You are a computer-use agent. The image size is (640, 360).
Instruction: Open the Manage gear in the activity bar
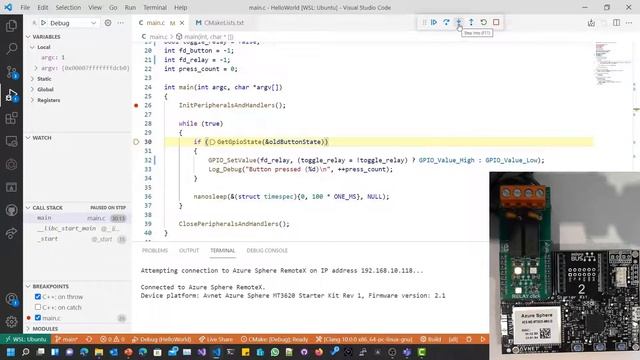11,322
